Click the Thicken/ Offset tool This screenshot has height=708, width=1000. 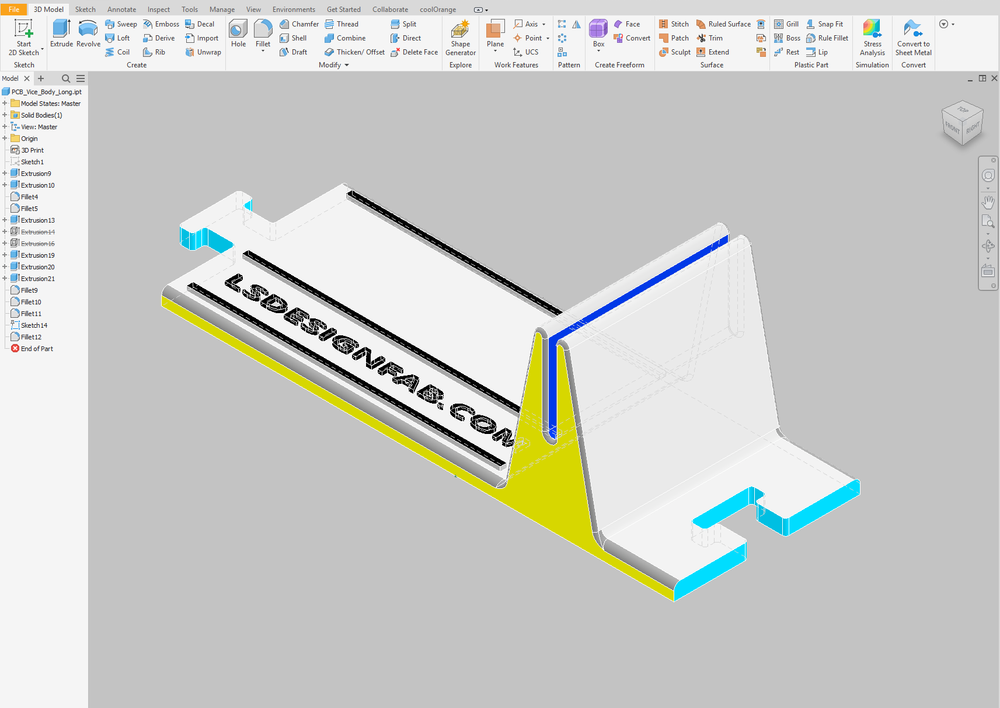355,52
